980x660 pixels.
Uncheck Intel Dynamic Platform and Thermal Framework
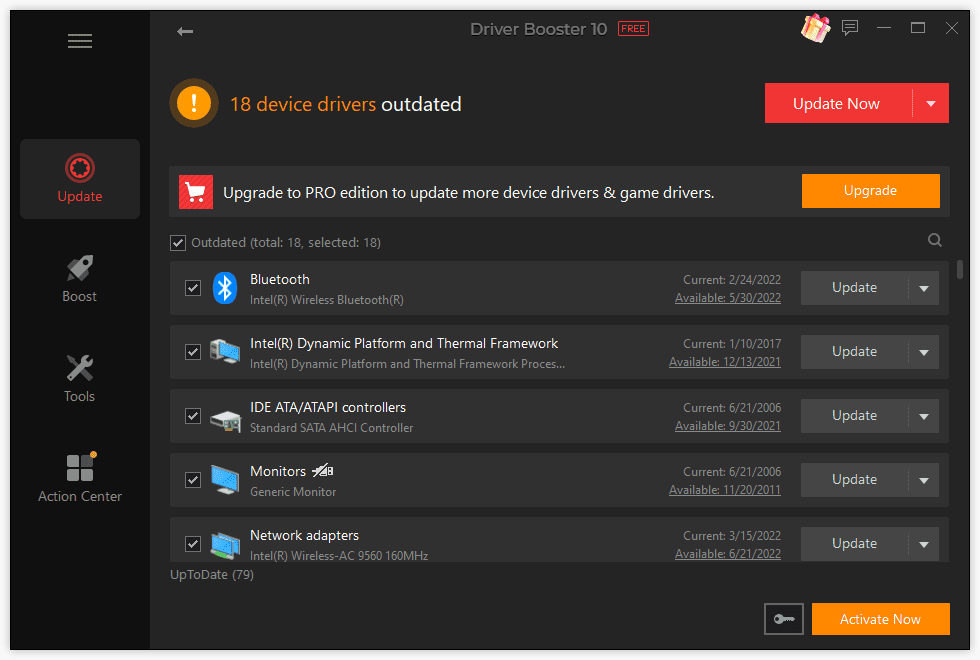193,352
